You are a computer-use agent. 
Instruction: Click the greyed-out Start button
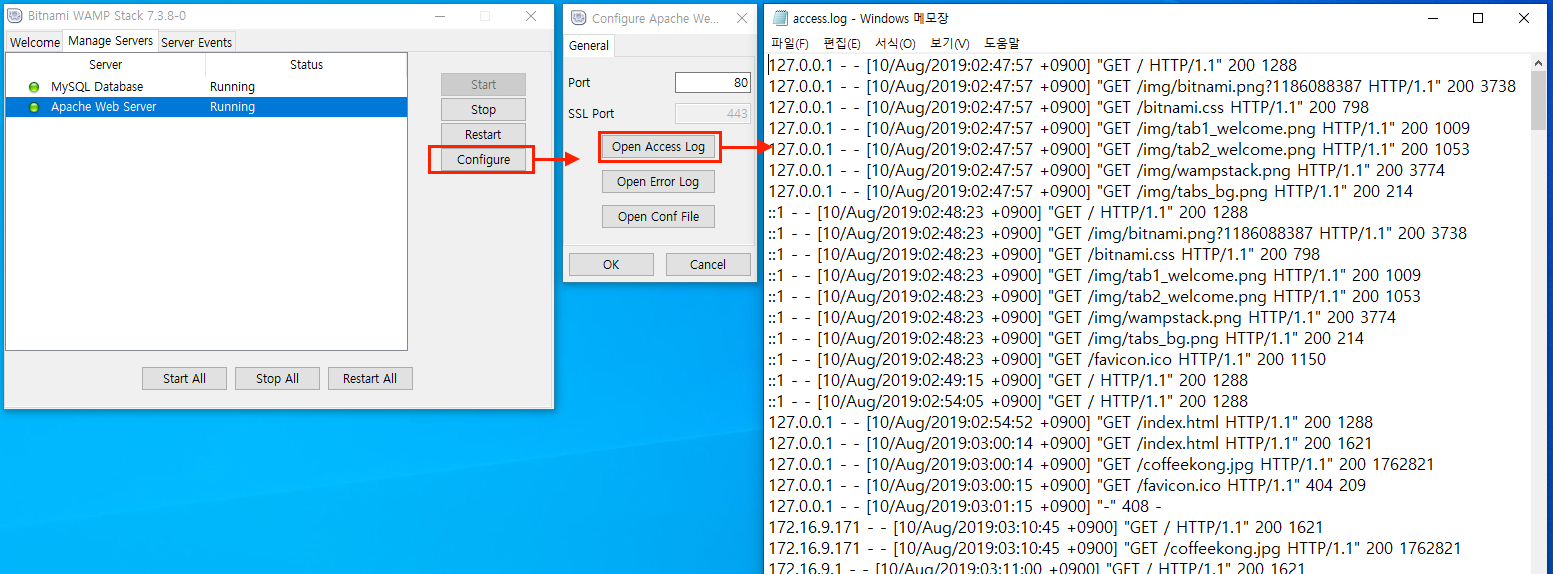pyautogui.click(x=483, y=85)
